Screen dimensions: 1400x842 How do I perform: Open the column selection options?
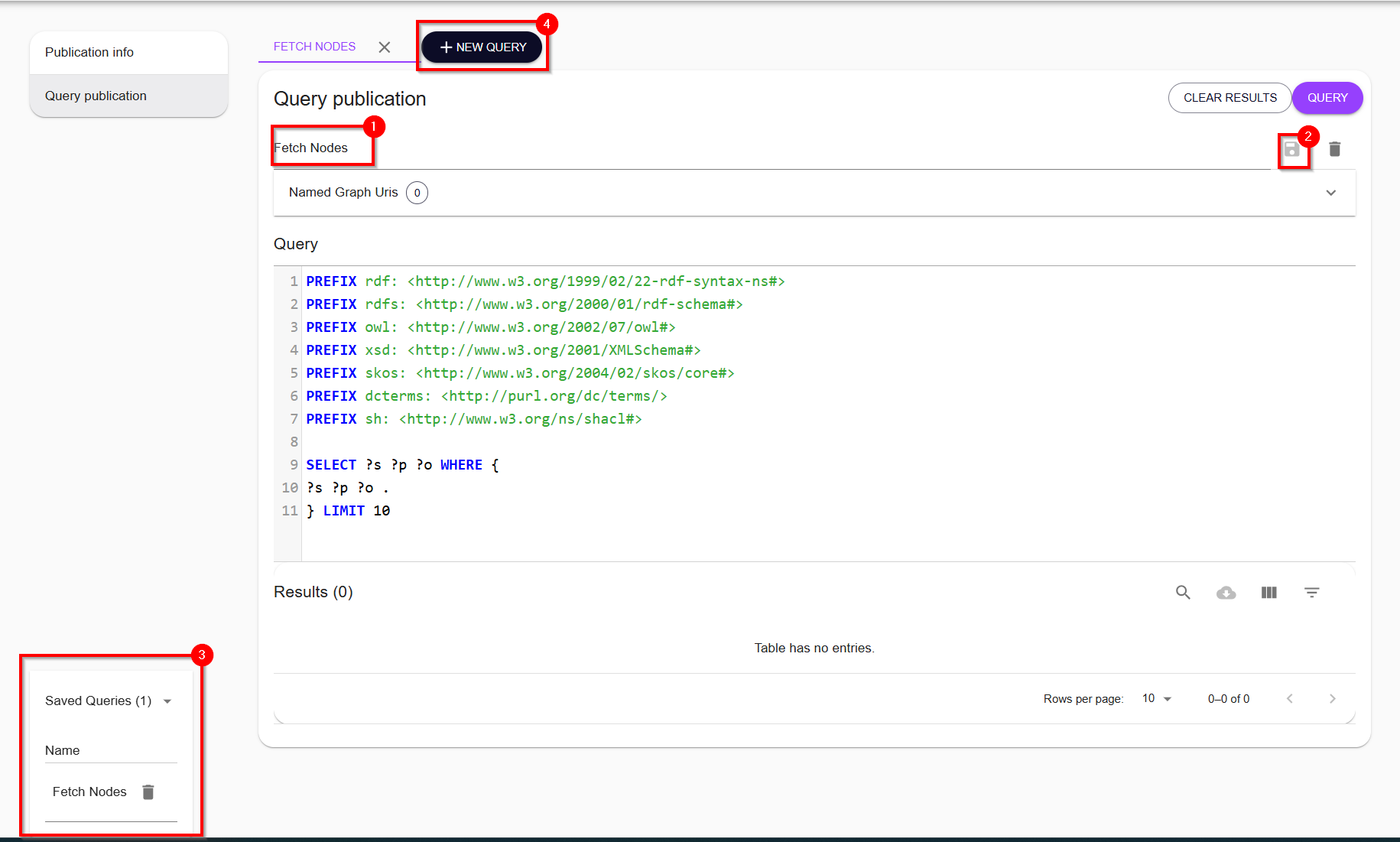[1268, 592]
